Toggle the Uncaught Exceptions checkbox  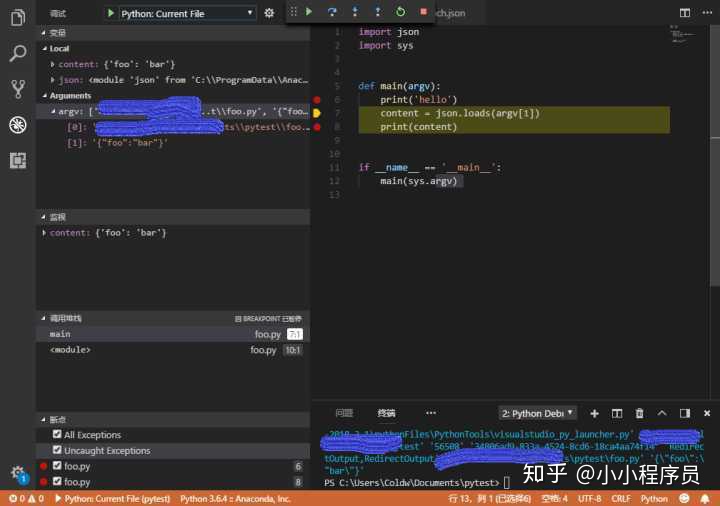coord(57,450)
